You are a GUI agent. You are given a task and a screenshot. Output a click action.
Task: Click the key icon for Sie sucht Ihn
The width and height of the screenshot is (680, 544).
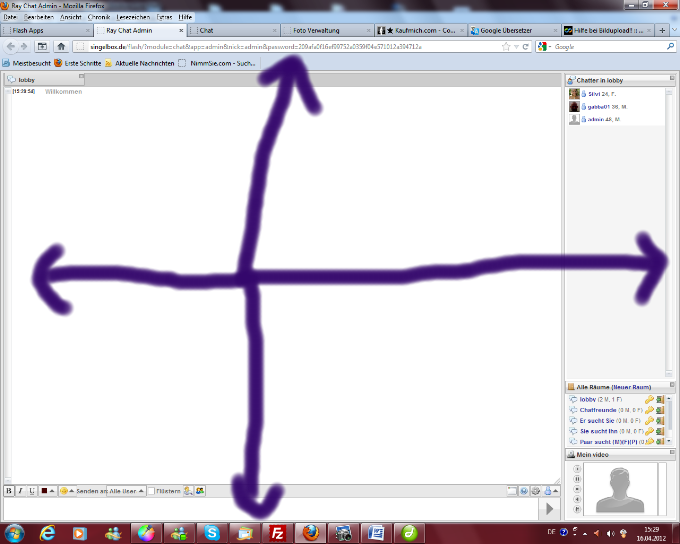click(x=649, y=431)
